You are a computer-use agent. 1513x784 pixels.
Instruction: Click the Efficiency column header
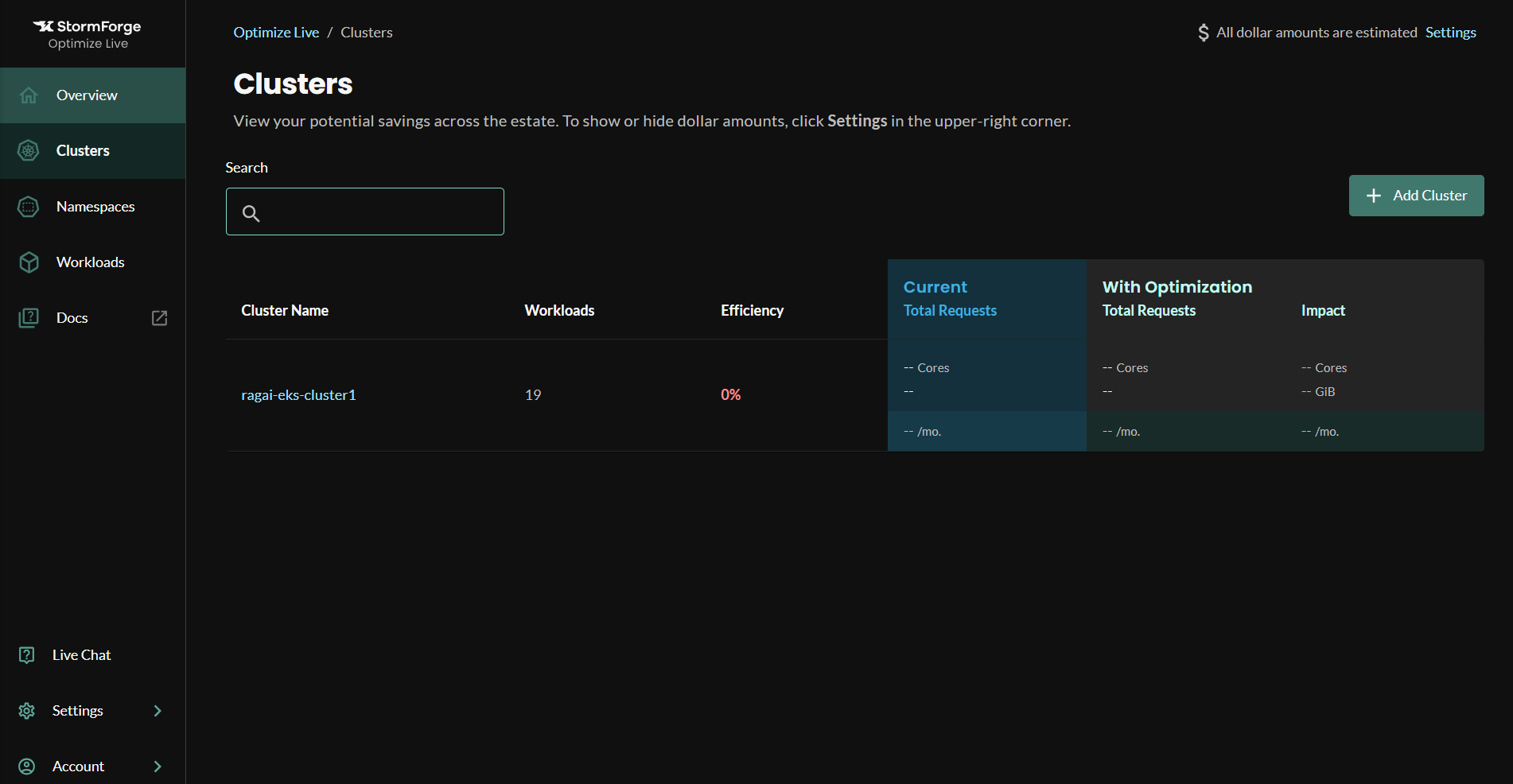click(x=752, y=311)
